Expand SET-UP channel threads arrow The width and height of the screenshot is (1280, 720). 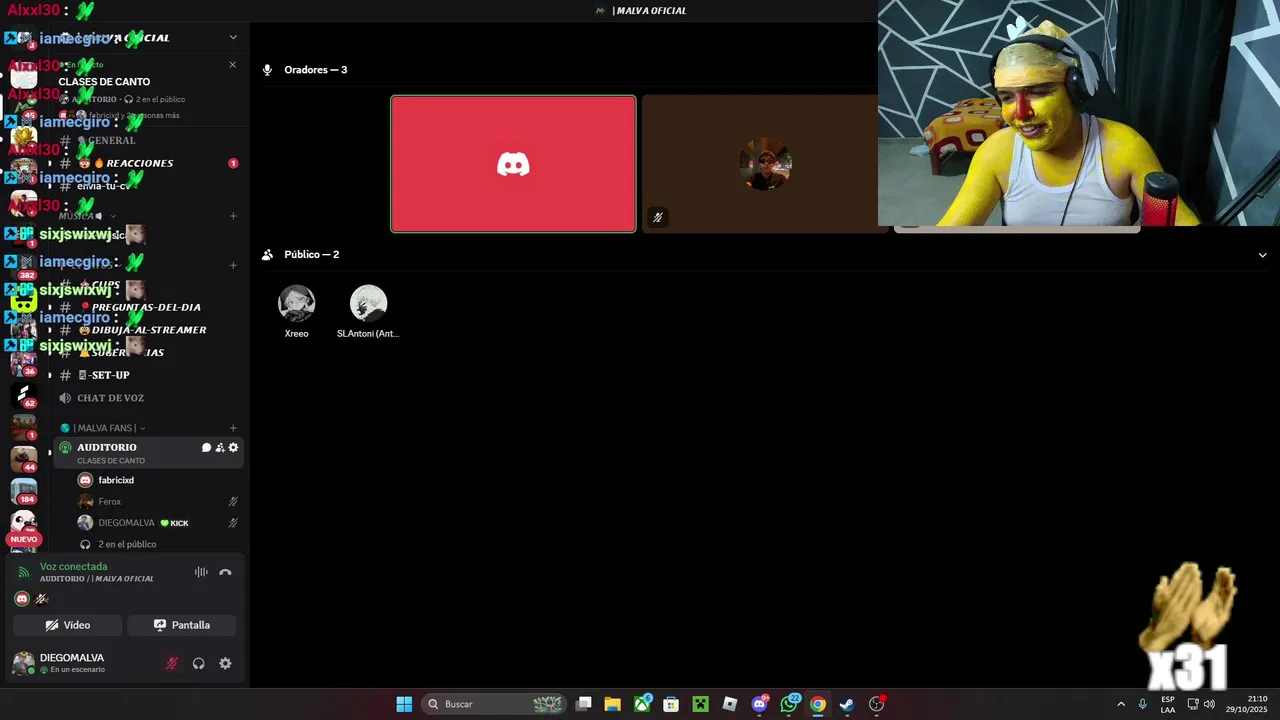pyautogui.click(x=49, y=375)
